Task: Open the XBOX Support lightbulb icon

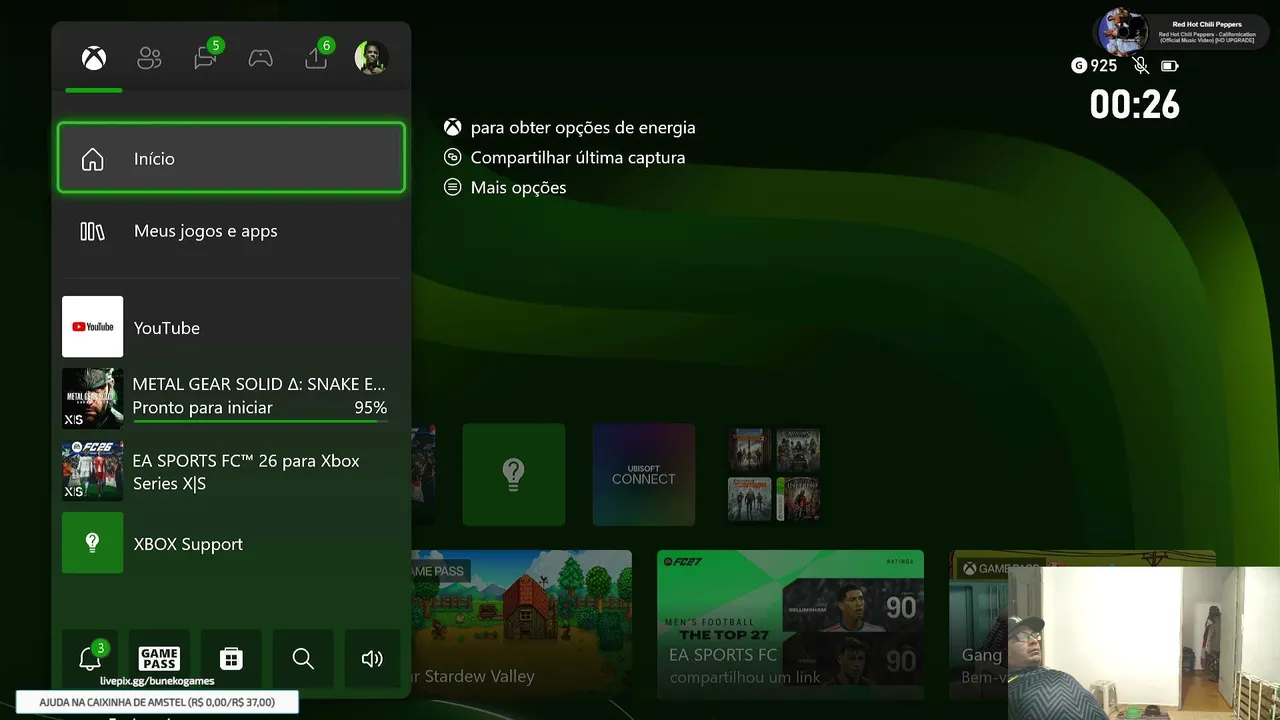Action: click(92, 543)
